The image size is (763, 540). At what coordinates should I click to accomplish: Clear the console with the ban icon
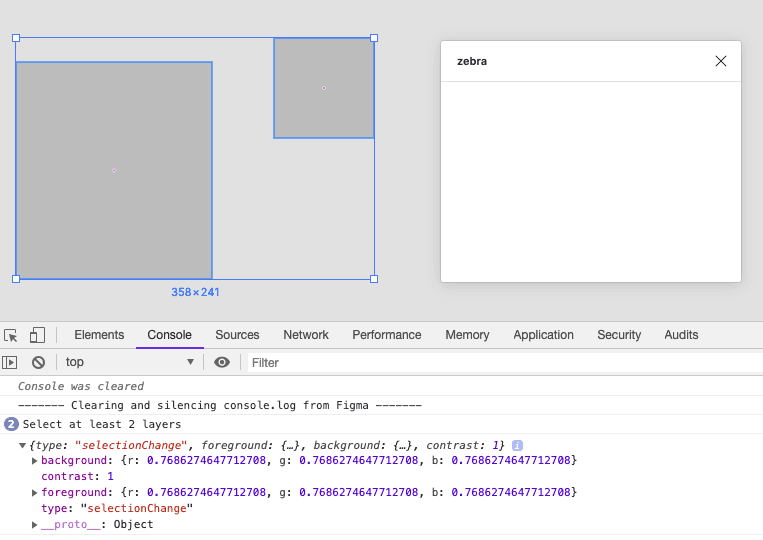(38, 362)
